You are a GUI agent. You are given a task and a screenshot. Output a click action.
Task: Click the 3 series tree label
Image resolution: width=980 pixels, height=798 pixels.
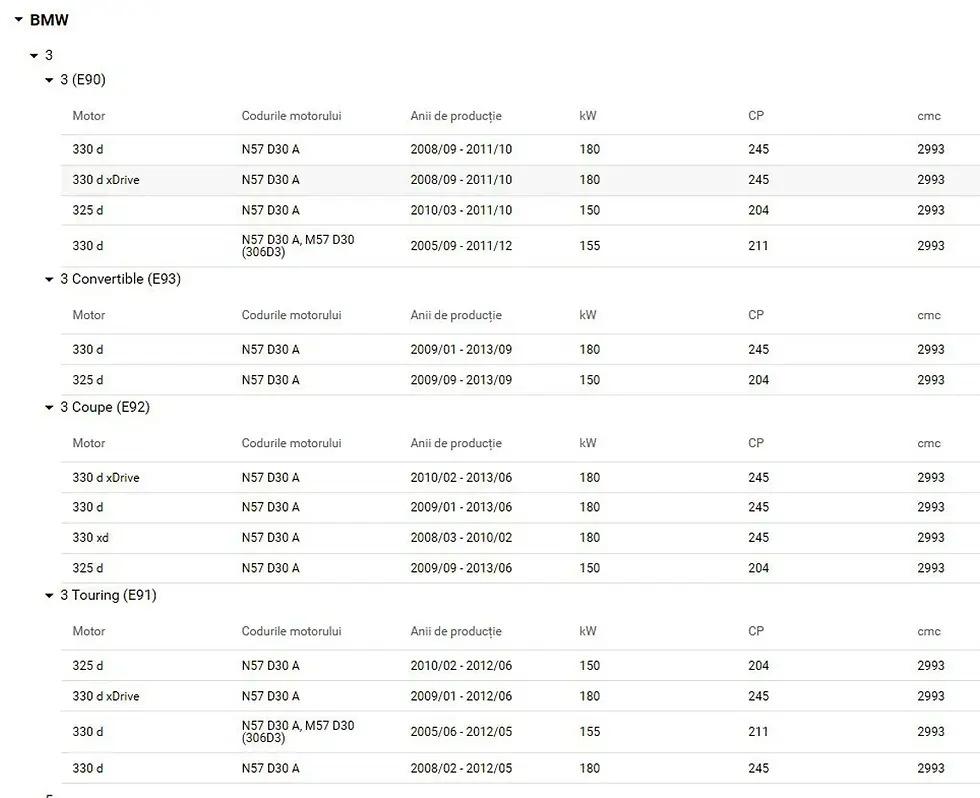tap(49, 55)
